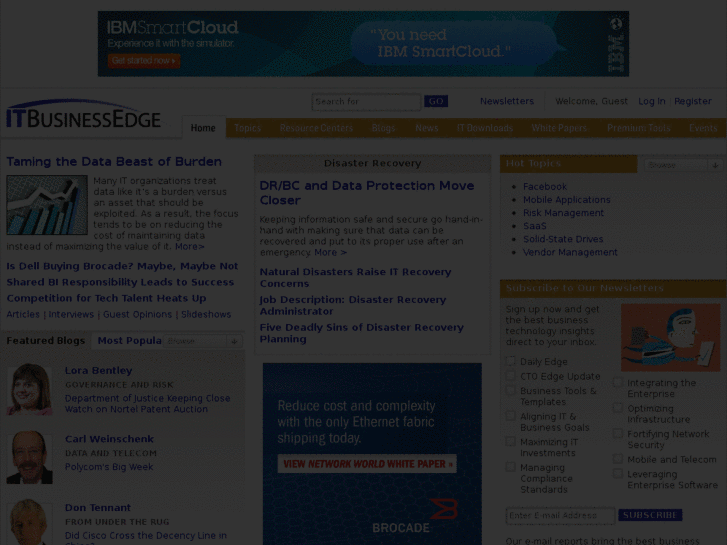Click the data chart article thumbnail

pos(47,205)
